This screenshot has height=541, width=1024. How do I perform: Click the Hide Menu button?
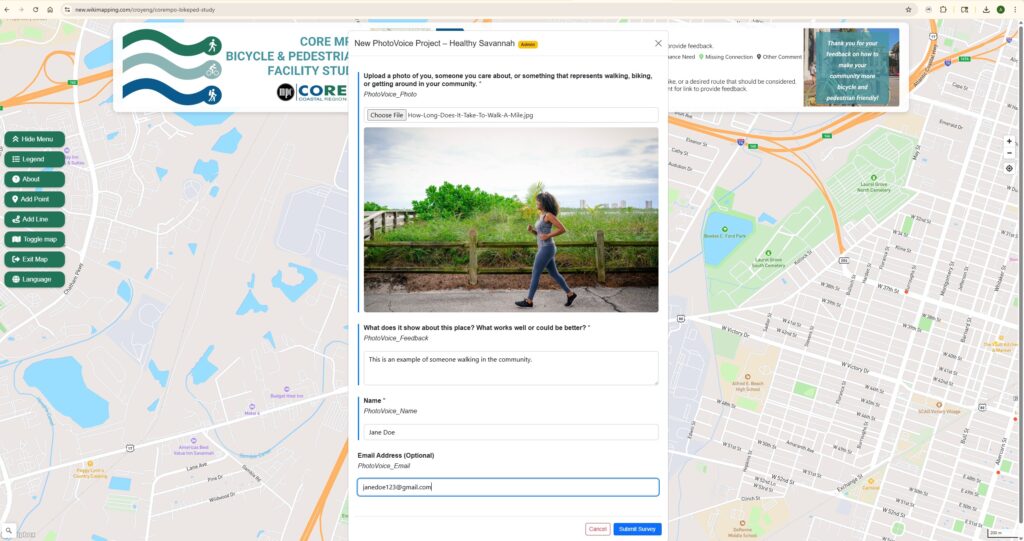(34, 139)
